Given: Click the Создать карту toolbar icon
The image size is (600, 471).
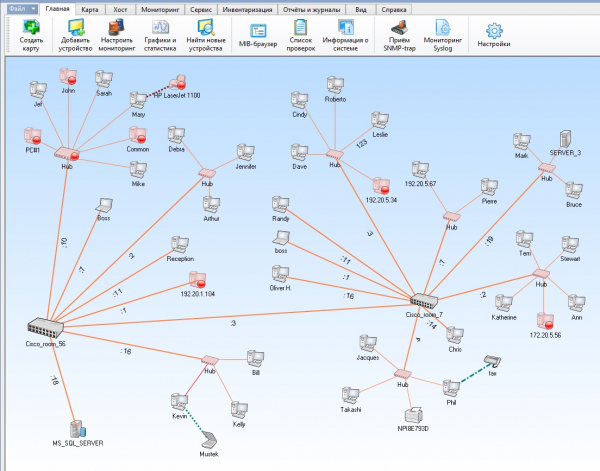Looking at the screenshot, I should click(x=31, y=30).
